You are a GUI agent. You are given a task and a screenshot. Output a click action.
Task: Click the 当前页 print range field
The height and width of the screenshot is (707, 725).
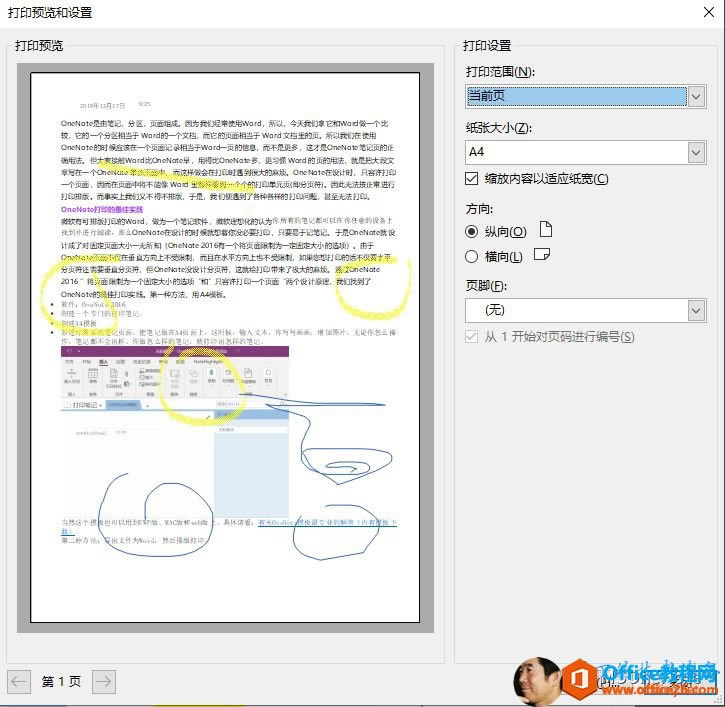(x=576, y=97)
